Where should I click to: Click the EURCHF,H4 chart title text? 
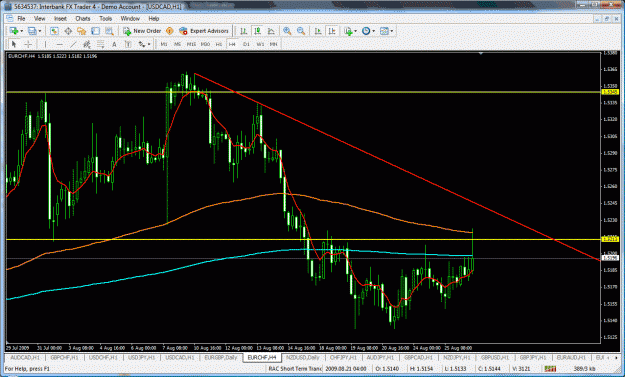(22, 56)
